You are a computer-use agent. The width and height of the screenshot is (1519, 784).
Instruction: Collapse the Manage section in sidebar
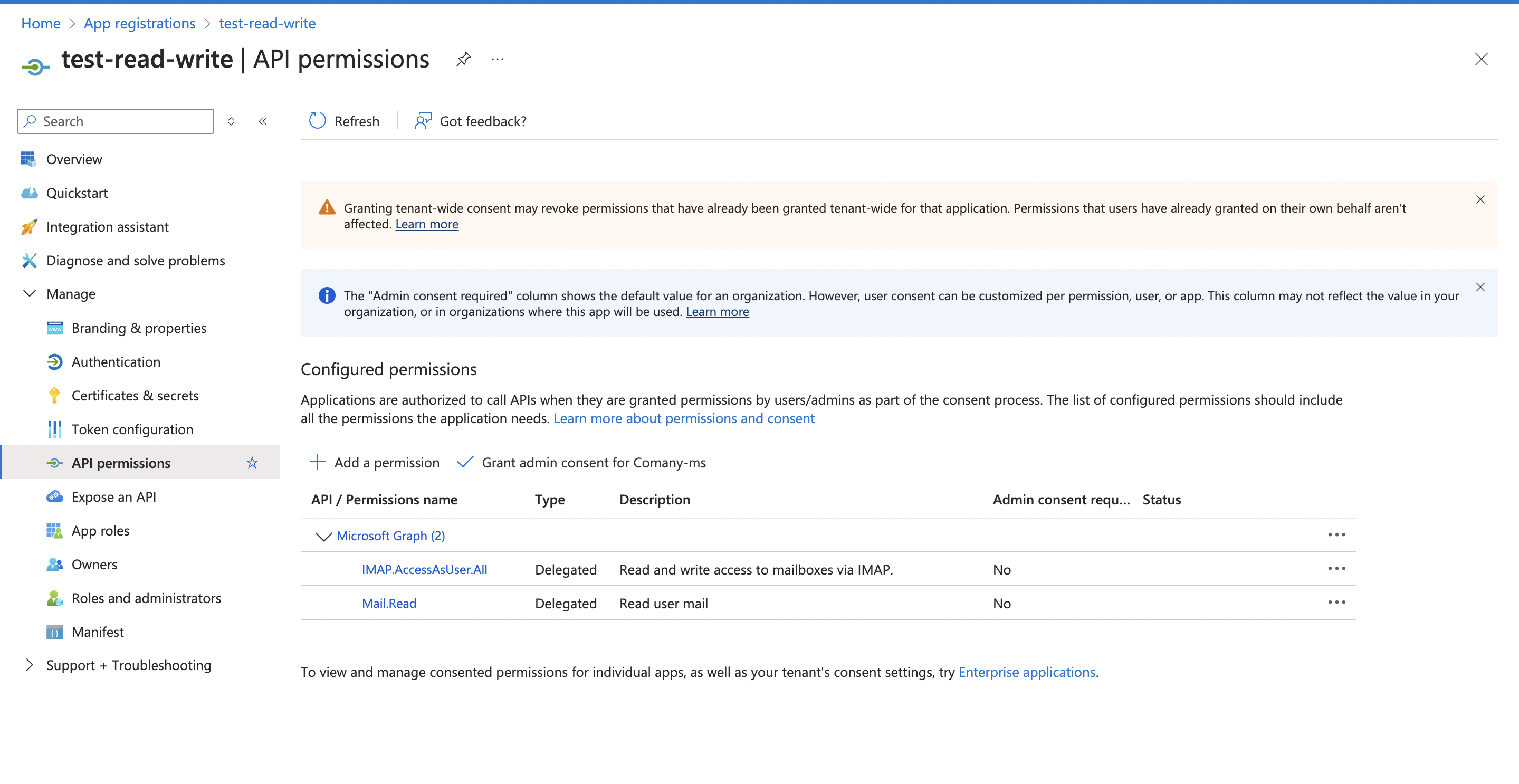30,293
